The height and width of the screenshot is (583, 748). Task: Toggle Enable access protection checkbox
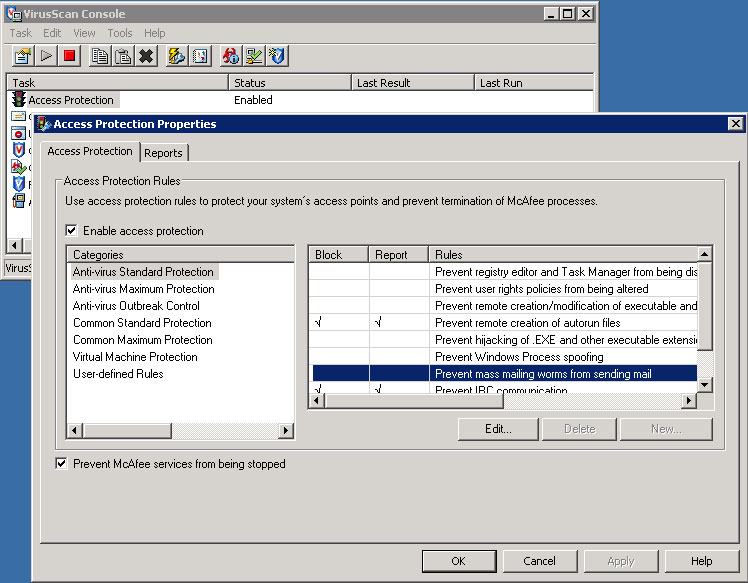pos(72,230)
